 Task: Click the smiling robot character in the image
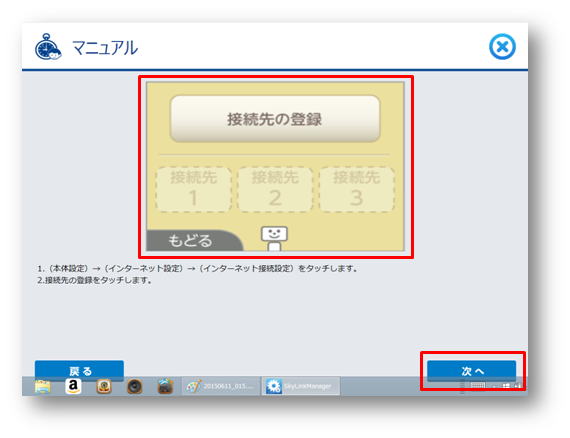[x=274, y=238]
